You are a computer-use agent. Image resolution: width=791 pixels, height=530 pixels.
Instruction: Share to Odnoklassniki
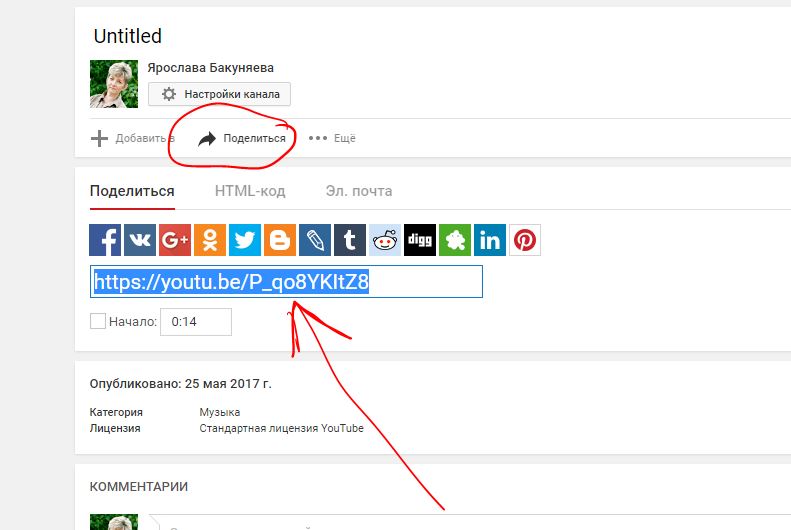pos(210,240)
